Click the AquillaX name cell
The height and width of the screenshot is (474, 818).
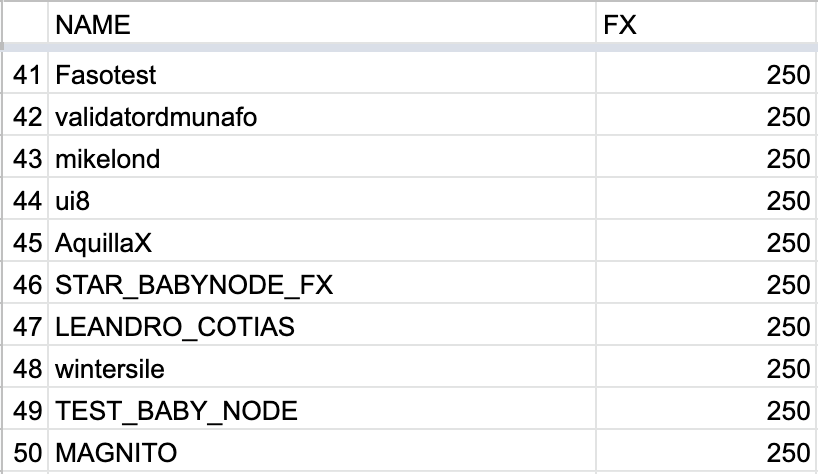click(321, 240)
